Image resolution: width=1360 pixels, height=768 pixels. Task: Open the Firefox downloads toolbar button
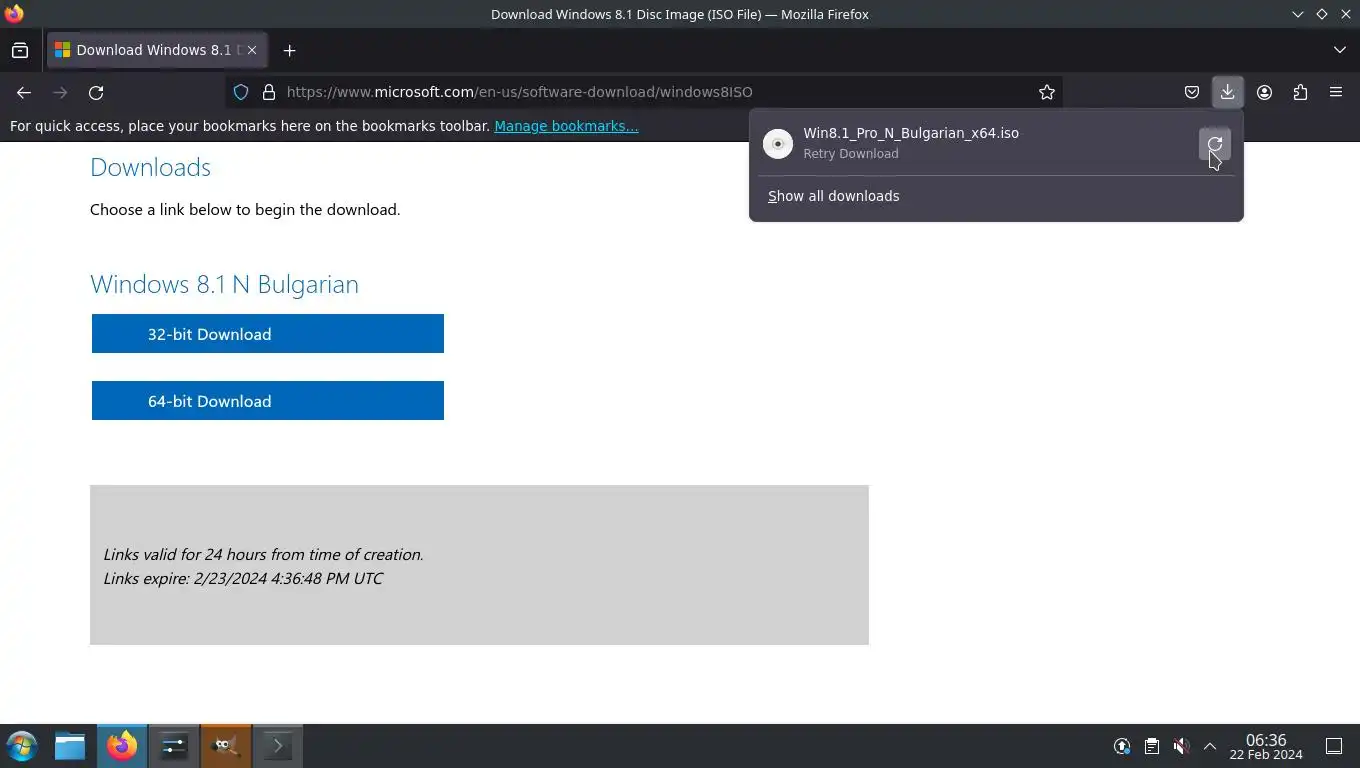point(1227,92)
